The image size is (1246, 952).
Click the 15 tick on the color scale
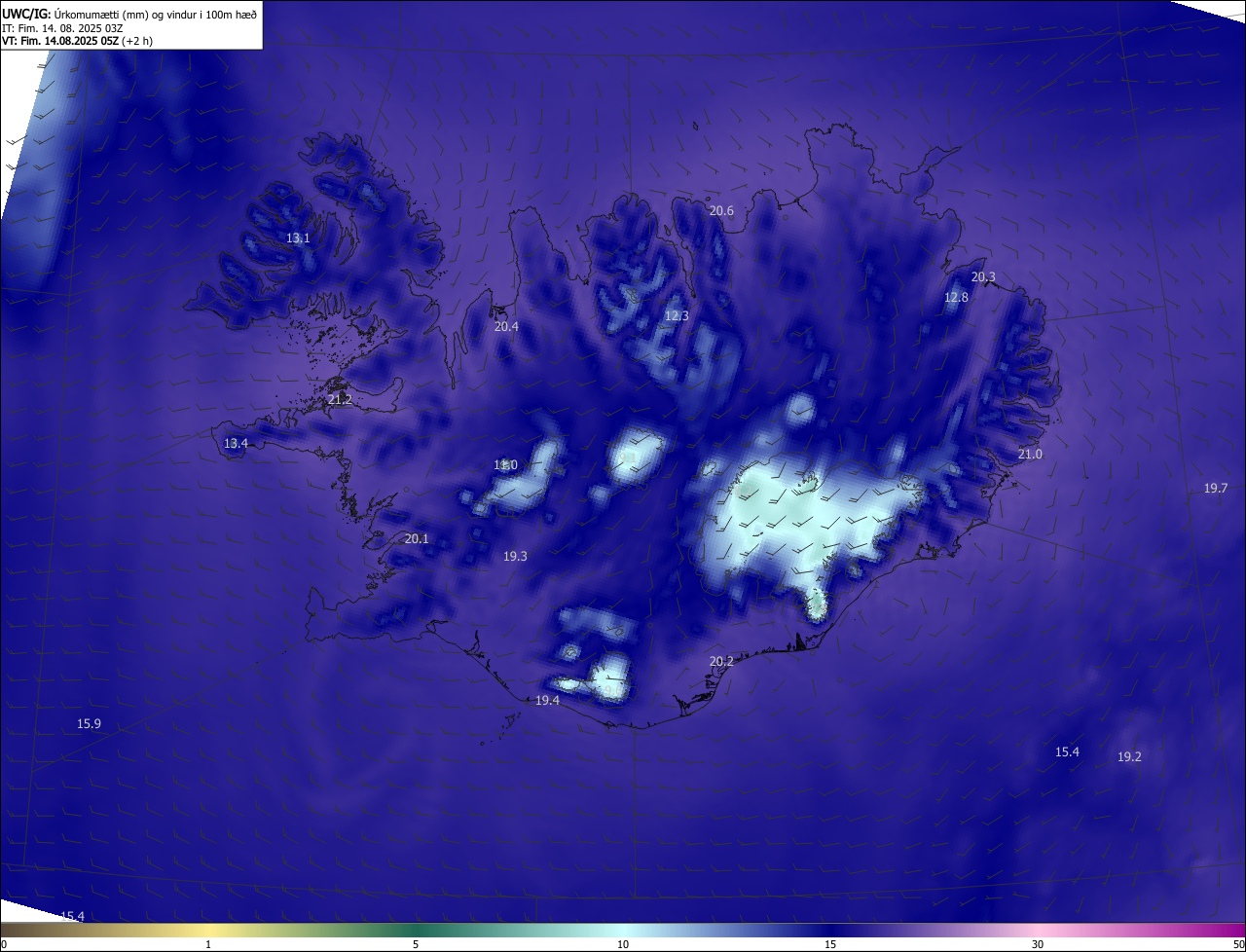[x=830, y=944]
